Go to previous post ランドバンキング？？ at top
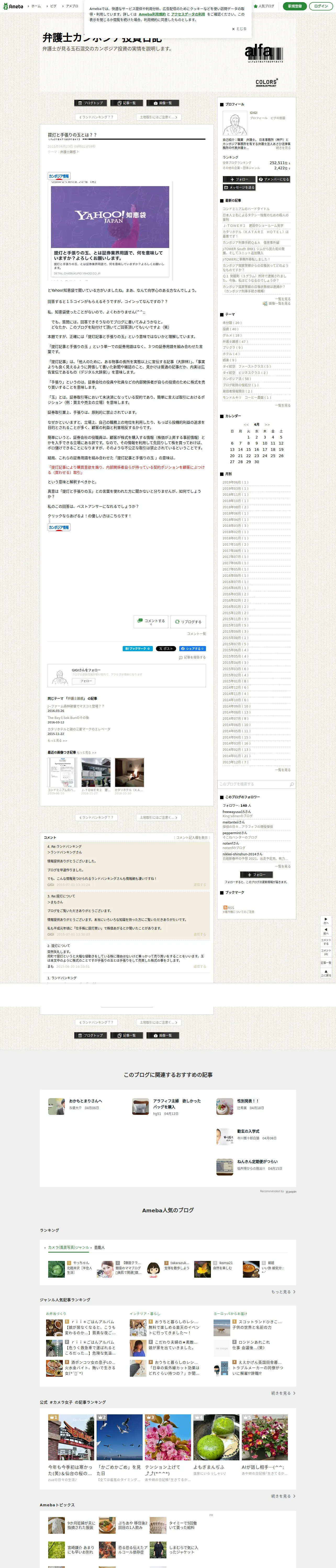This screenshot has height=1568, width=336. point(96,117)
